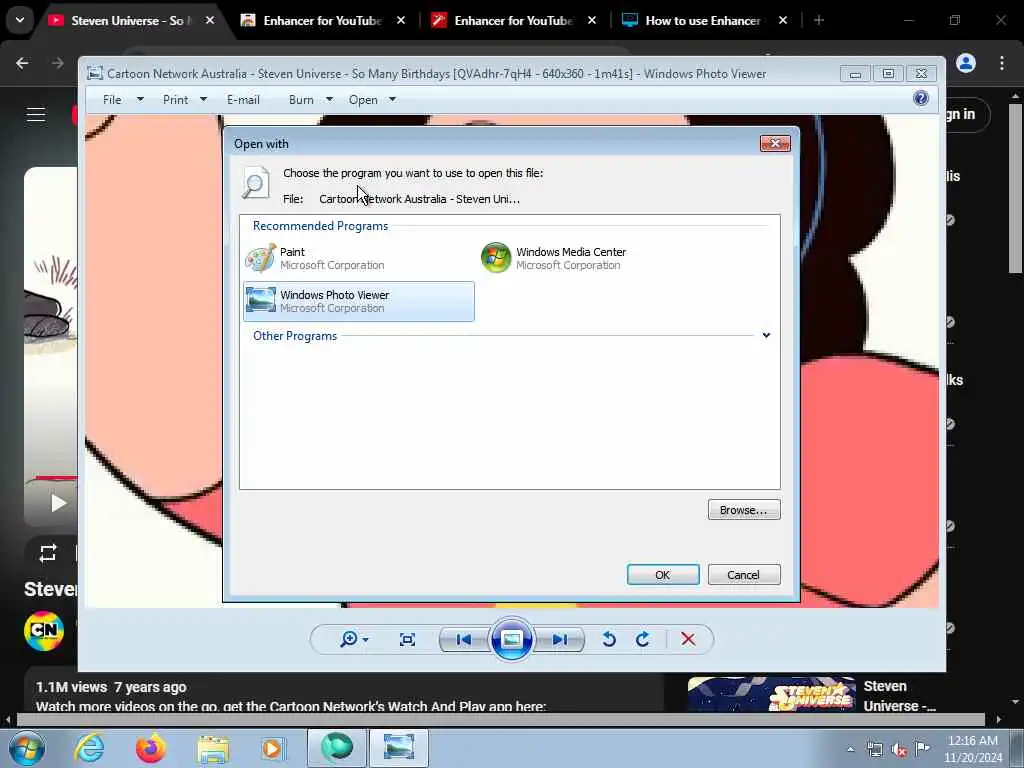The image size is (1024, 768).
Task: Rotate photo counterclockwise
Action: pos(609,639)
